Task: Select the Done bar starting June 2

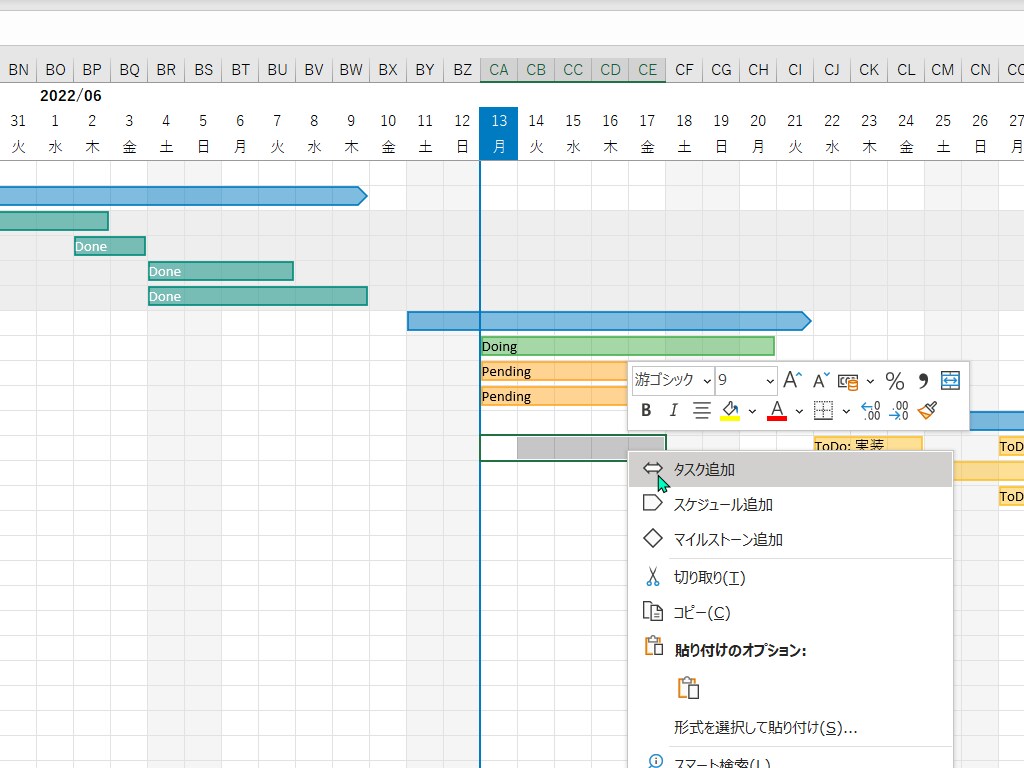Action: pyautogui.click(x=110, y=246)
